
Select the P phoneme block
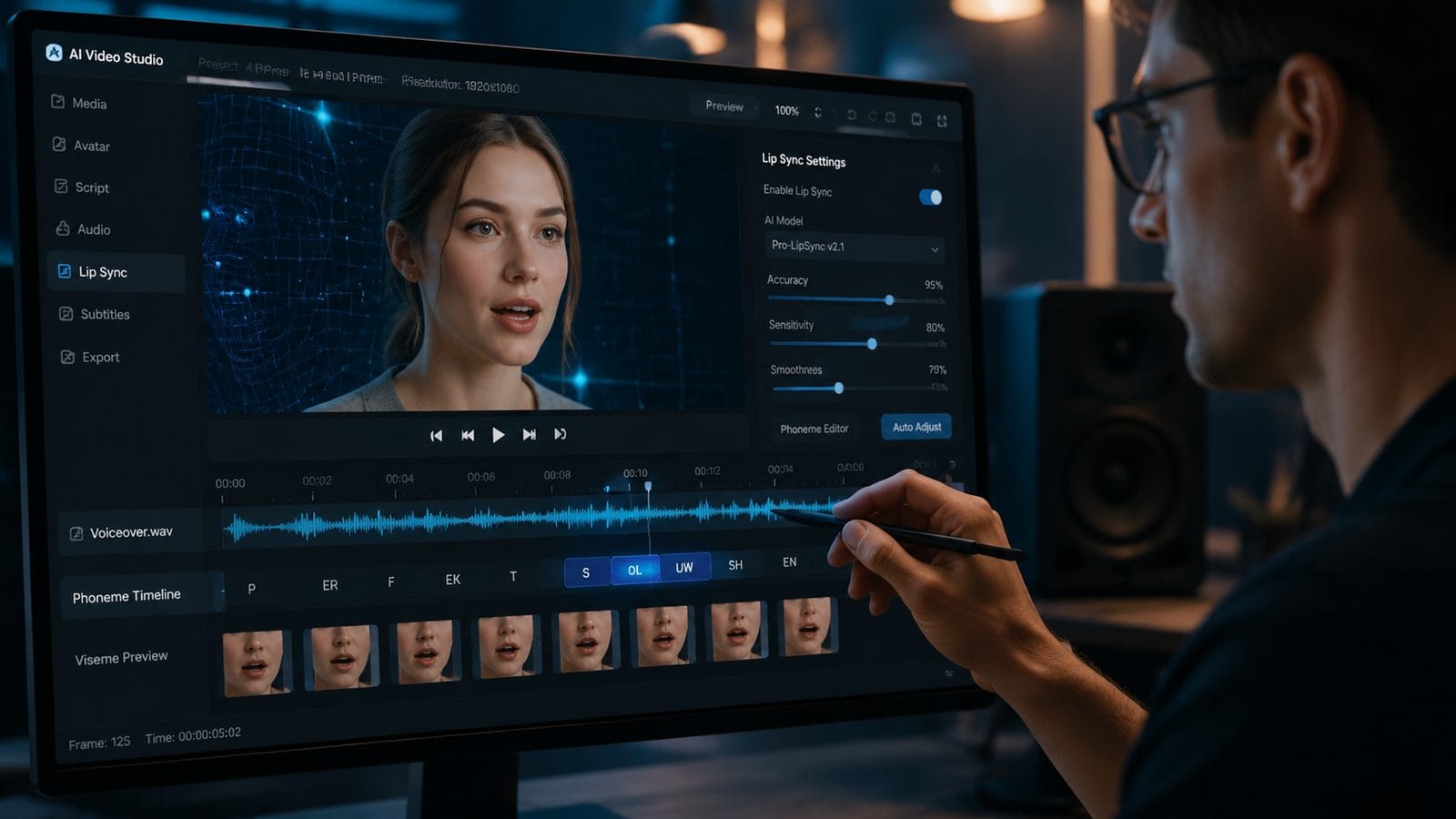[252, 589]
